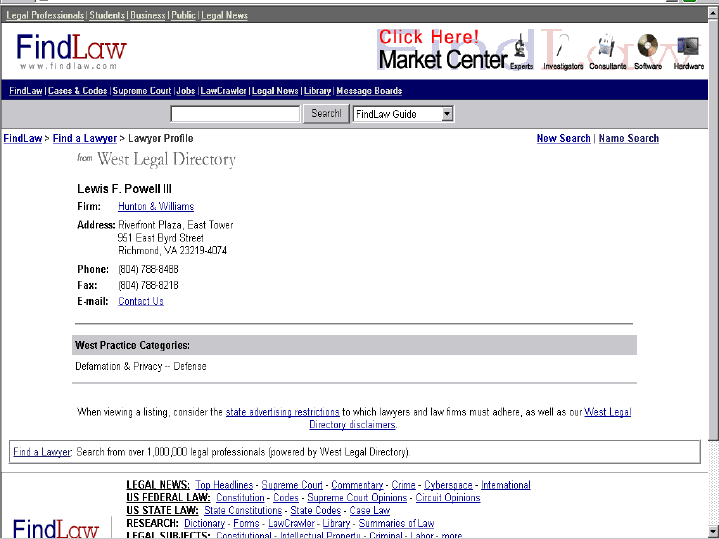Click the search text input field
The image size is (719, 539).
pos(235,114)
